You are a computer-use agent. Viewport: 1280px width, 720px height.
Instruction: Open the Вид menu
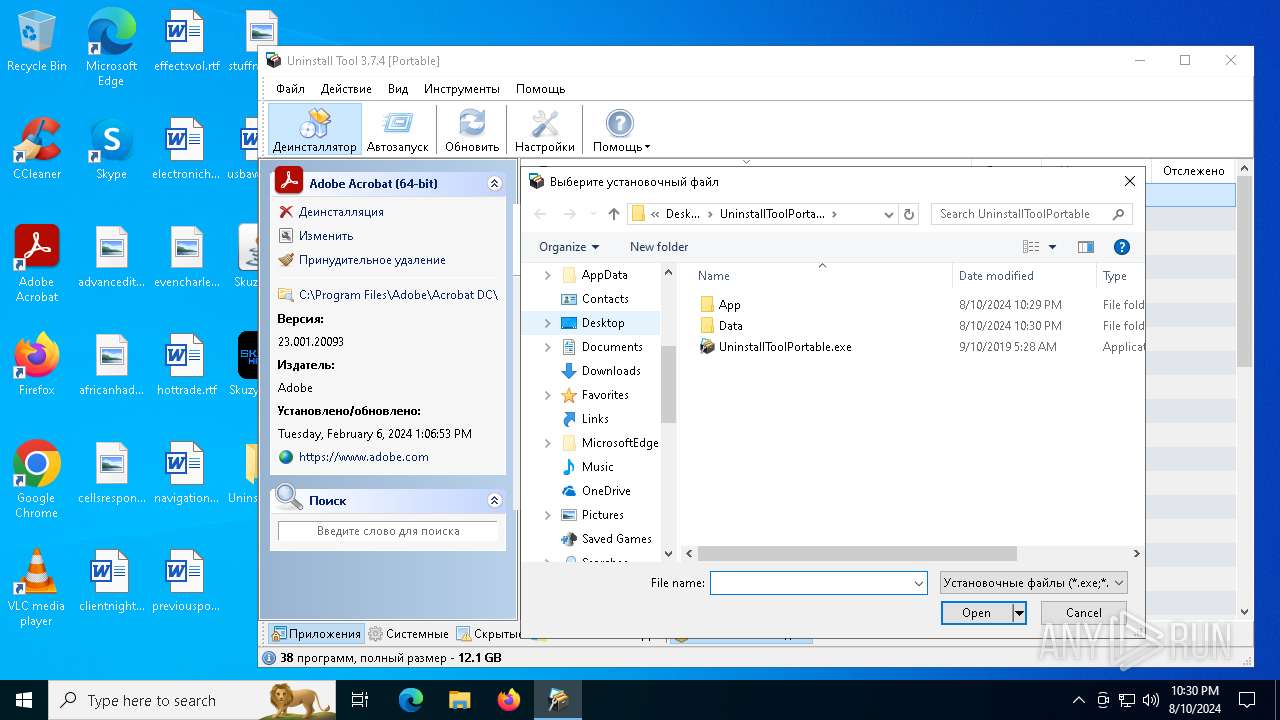pyautogui.click(x=398, y=89)
